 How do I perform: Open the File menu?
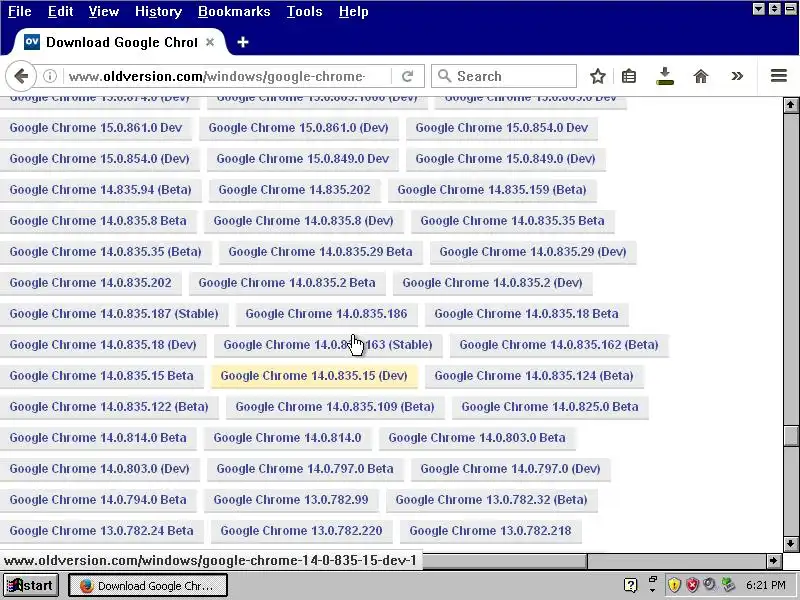tap(19, 11)
